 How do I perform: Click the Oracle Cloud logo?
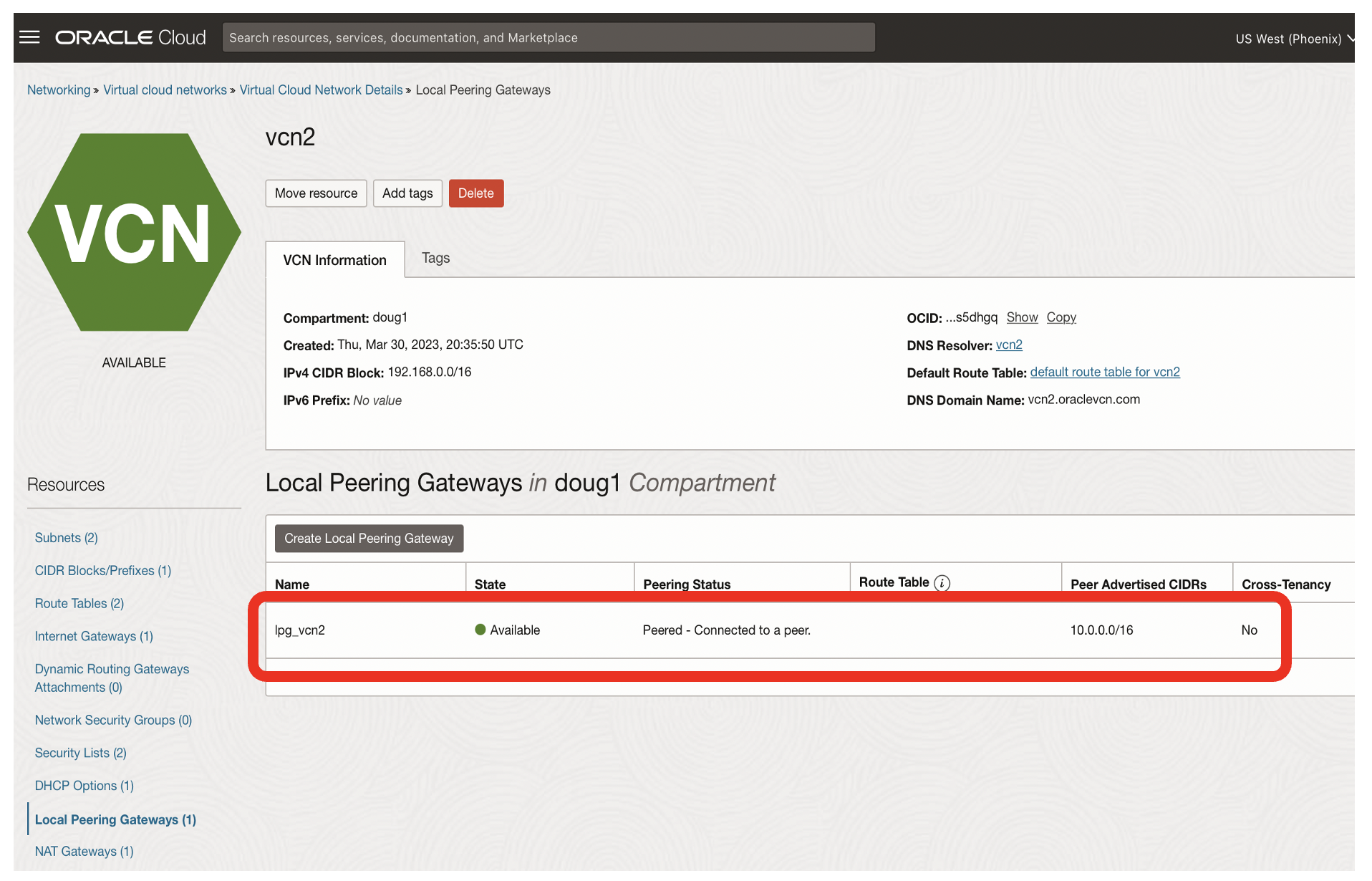[x=131, y=37]
